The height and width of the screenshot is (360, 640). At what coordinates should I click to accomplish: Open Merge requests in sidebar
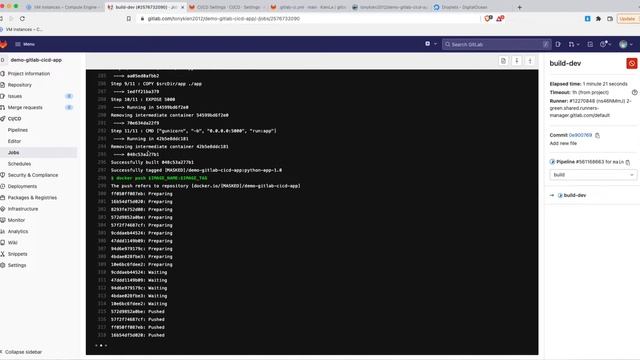click(25, 107)
